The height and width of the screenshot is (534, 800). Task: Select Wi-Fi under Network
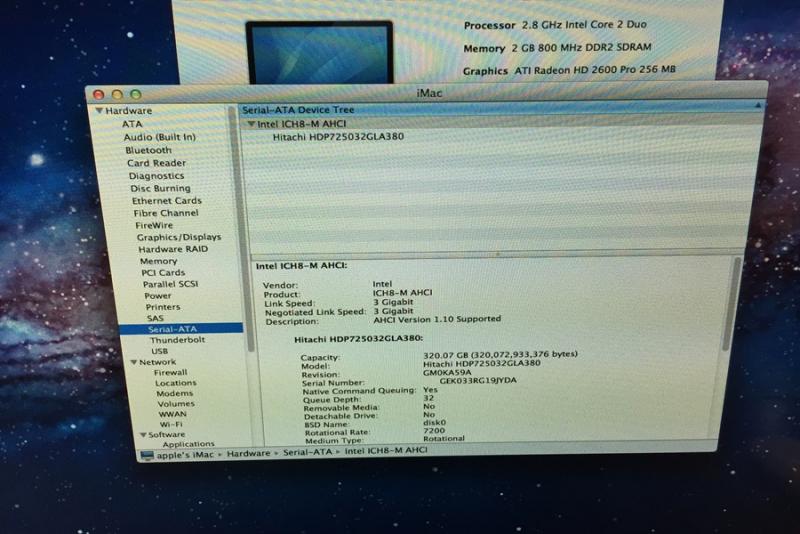[x=171, y=424]
